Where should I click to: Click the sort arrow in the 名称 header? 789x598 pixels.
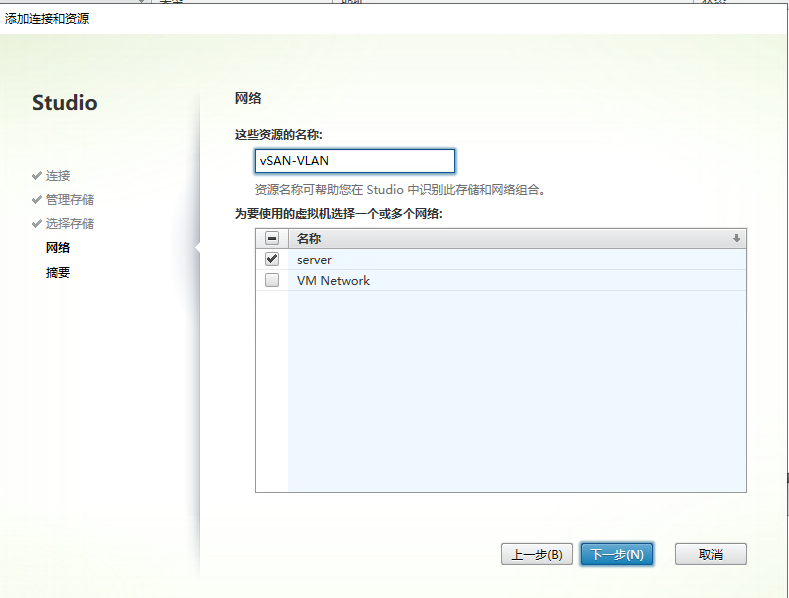click(736, 239)
